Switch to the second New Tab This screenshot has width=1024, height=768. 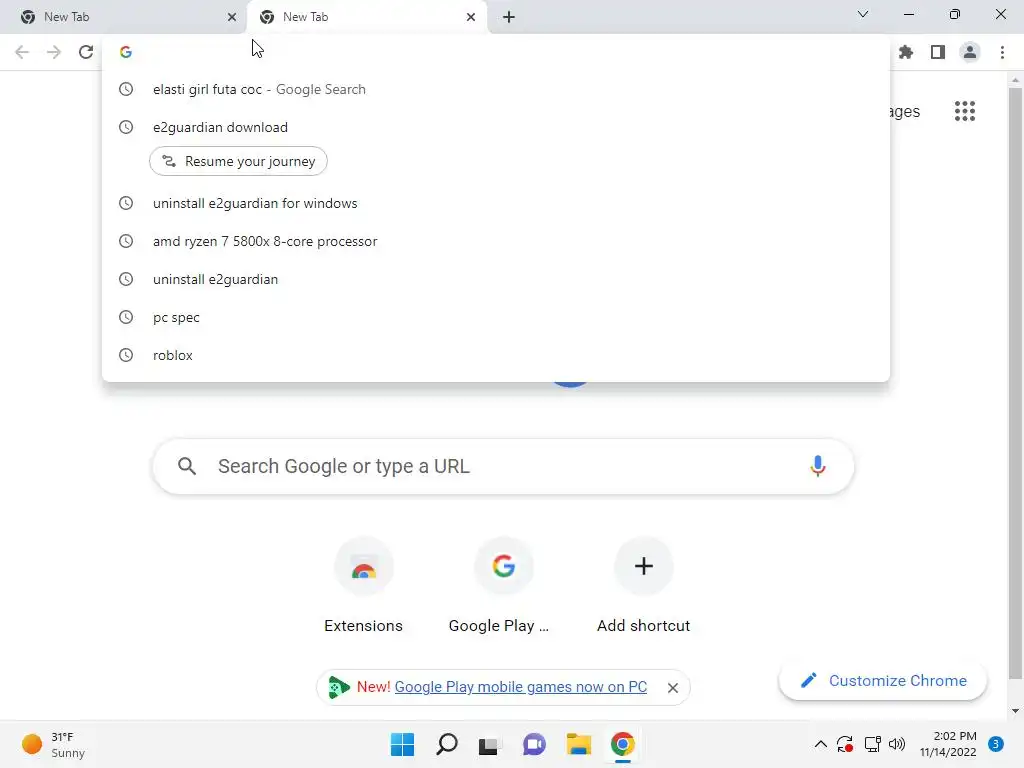(x=366, y=17)
